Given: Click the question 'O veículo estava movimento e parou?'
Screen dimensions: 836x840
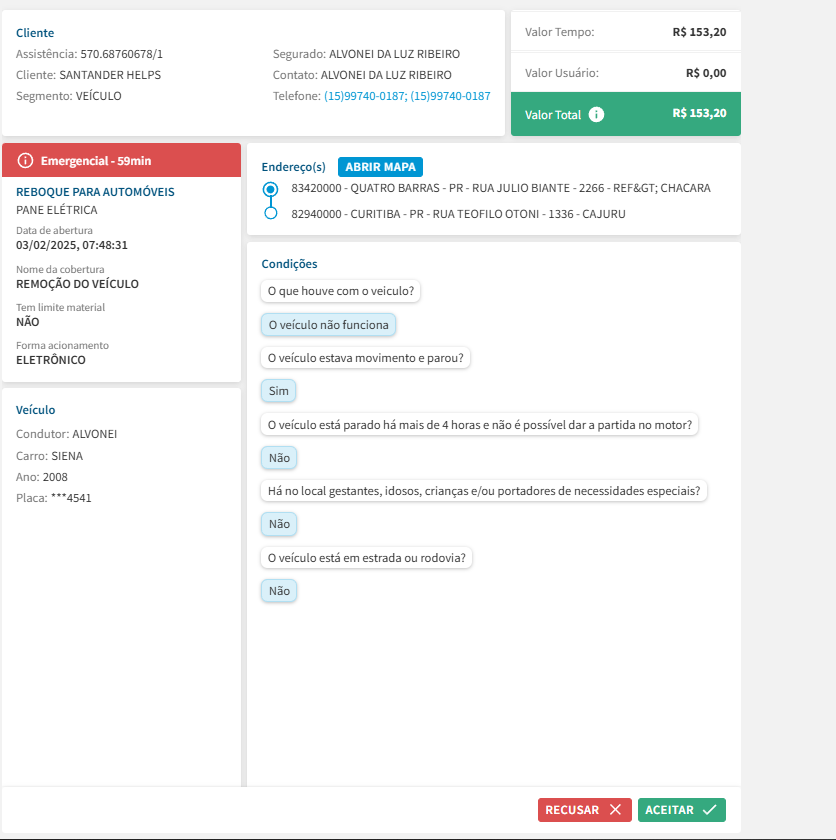Looking at the screenshot, I should pyautogui.click(x=365, y=358).
